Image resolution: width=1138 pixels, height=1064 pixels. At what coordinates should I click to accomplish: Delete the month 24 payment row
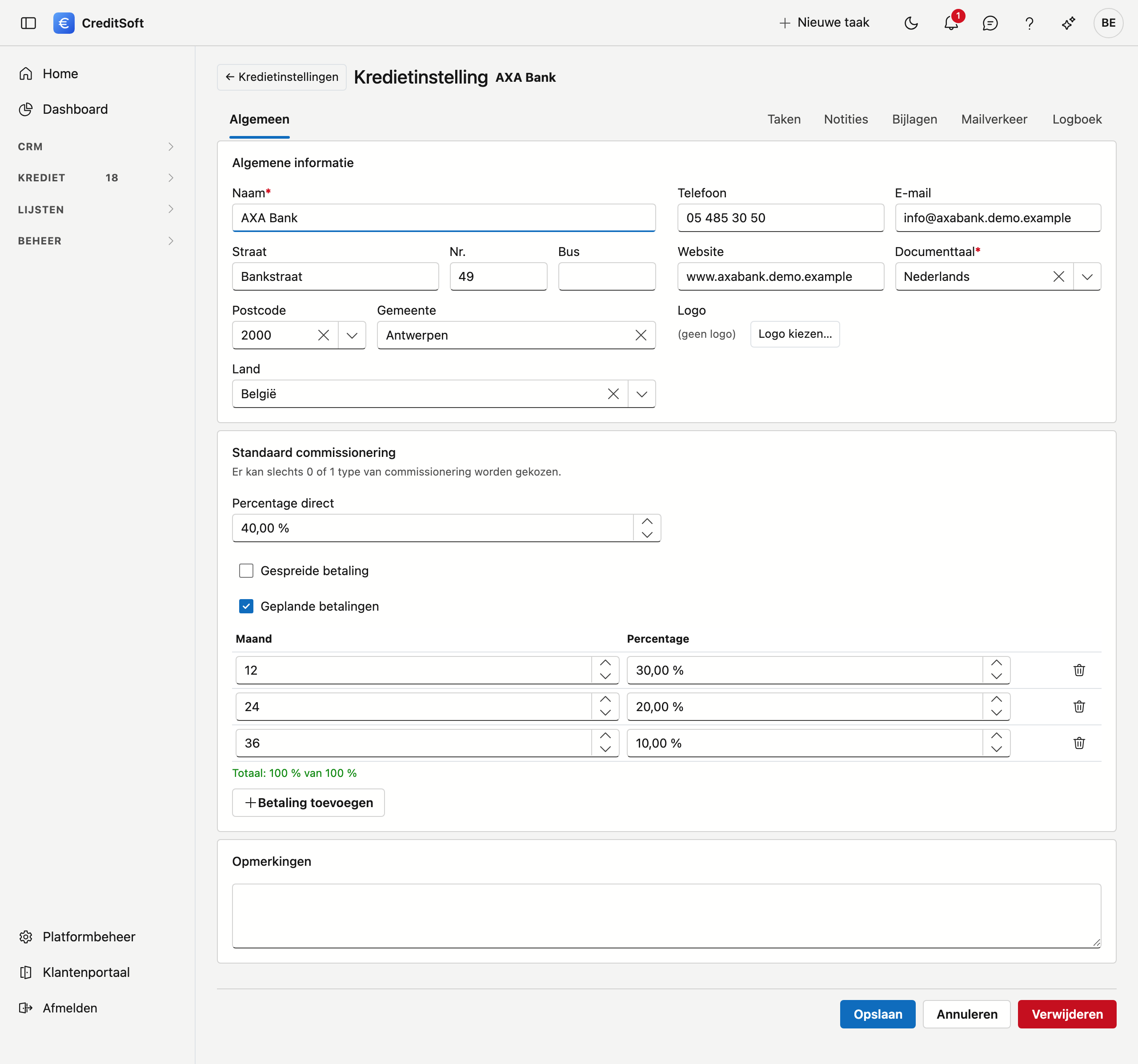click(1079, 707)
